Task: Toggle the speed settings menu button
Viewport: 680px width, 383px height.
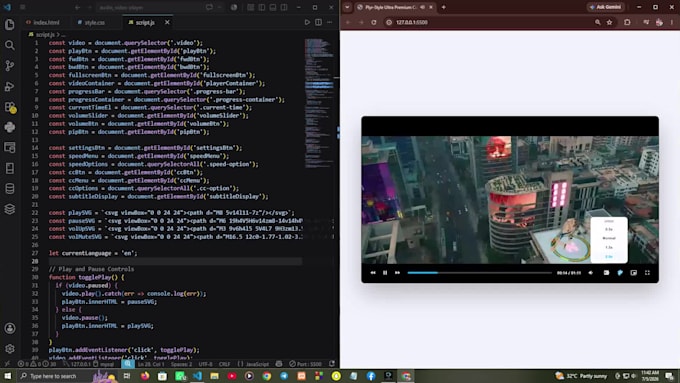Action: [620, 273]
